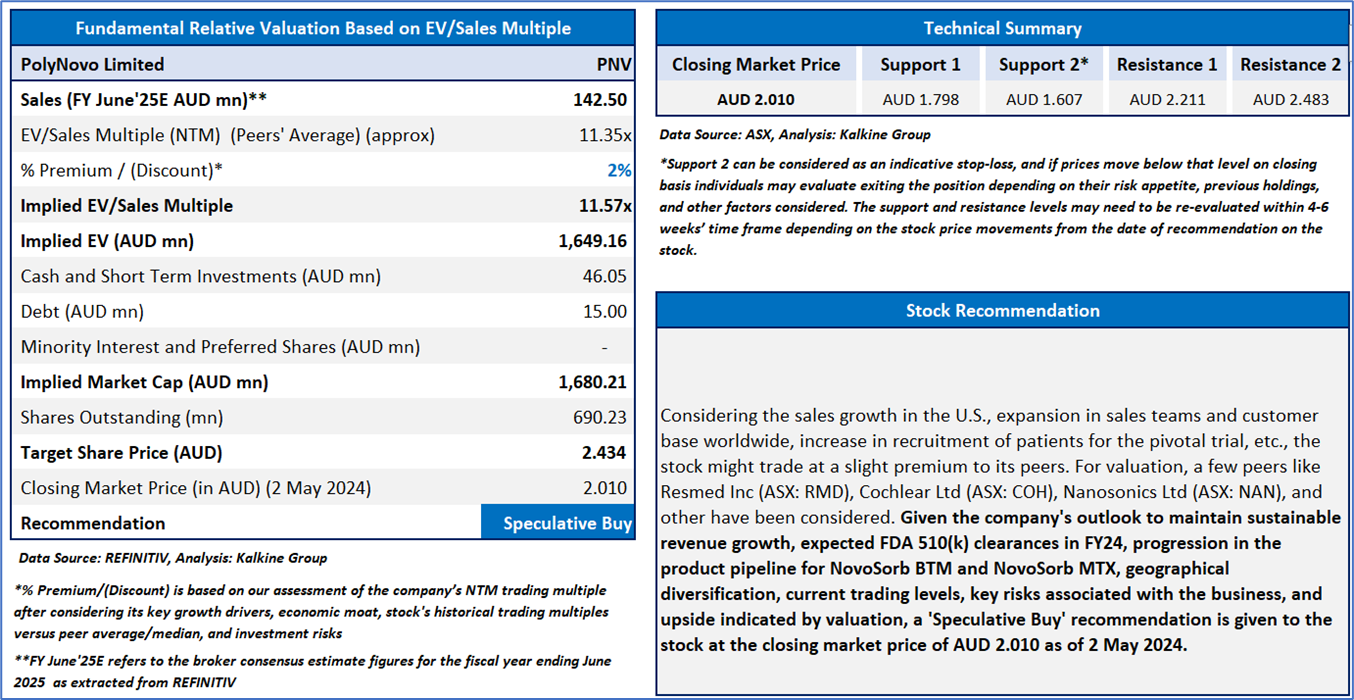Click the Implied EV value 1,649.16
1354x700 pixels.
[594, 241]
